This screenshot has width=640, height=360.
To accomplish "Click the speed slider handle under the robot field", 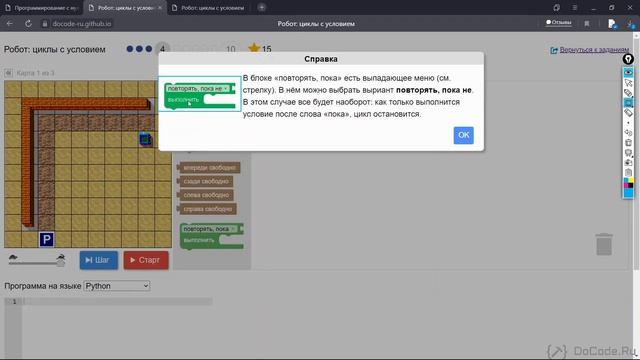I will [60, 263].
